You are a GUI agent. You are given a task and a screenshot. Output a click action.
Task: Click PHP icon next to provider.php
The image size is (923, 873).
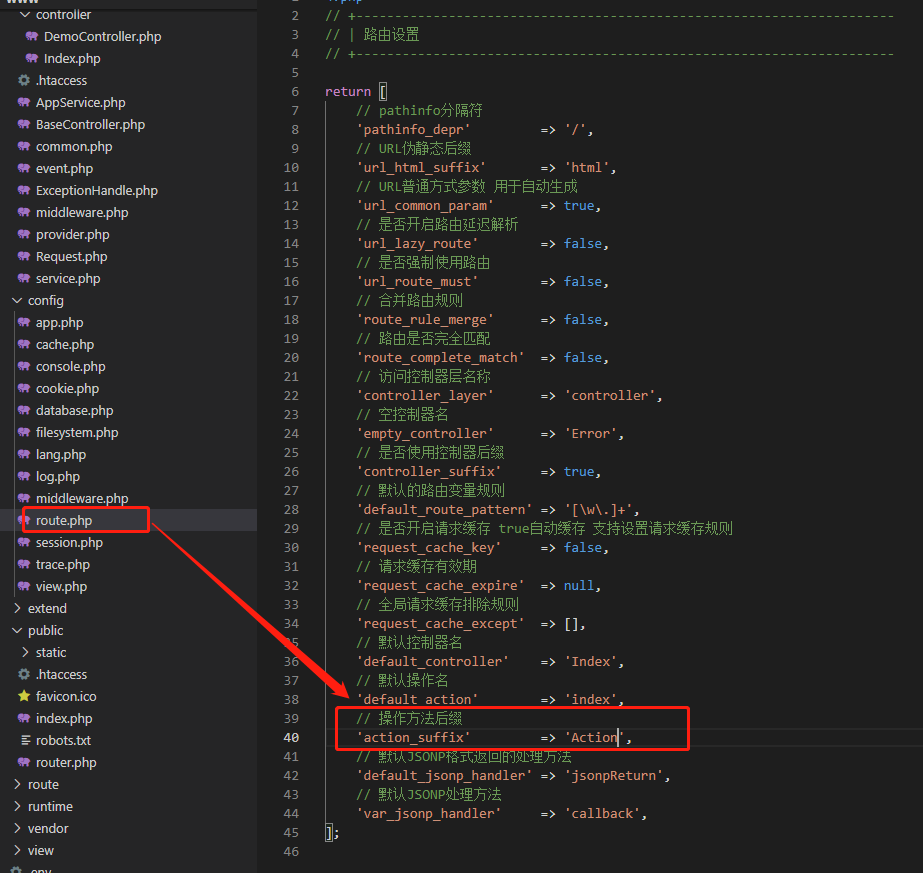(x=24, y=234)
